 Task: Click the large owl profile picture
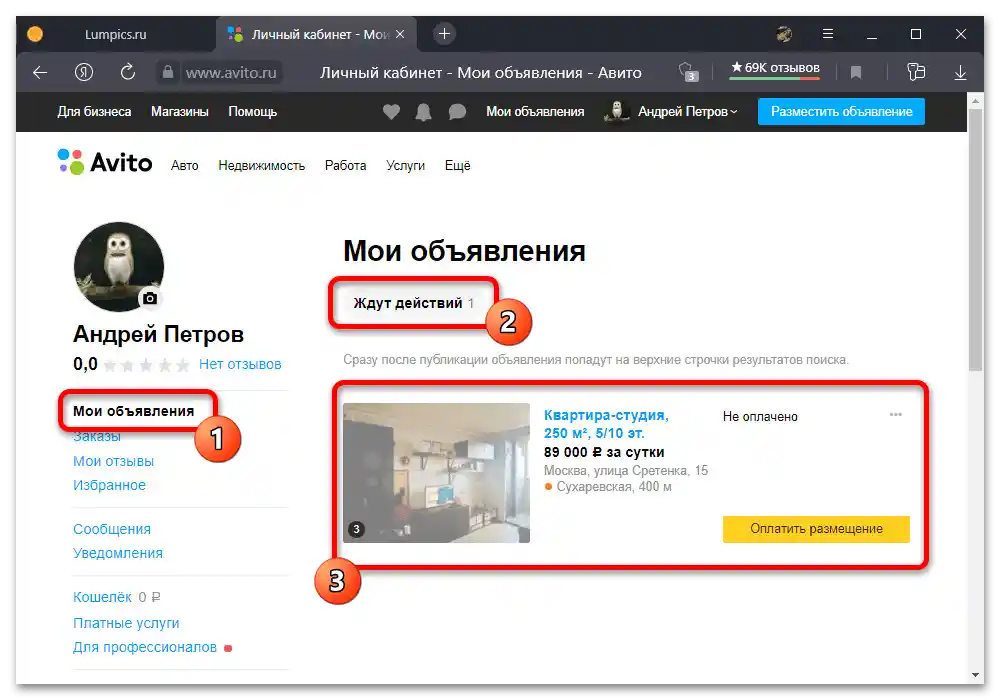pyautogui.click(x=119, y=266)
